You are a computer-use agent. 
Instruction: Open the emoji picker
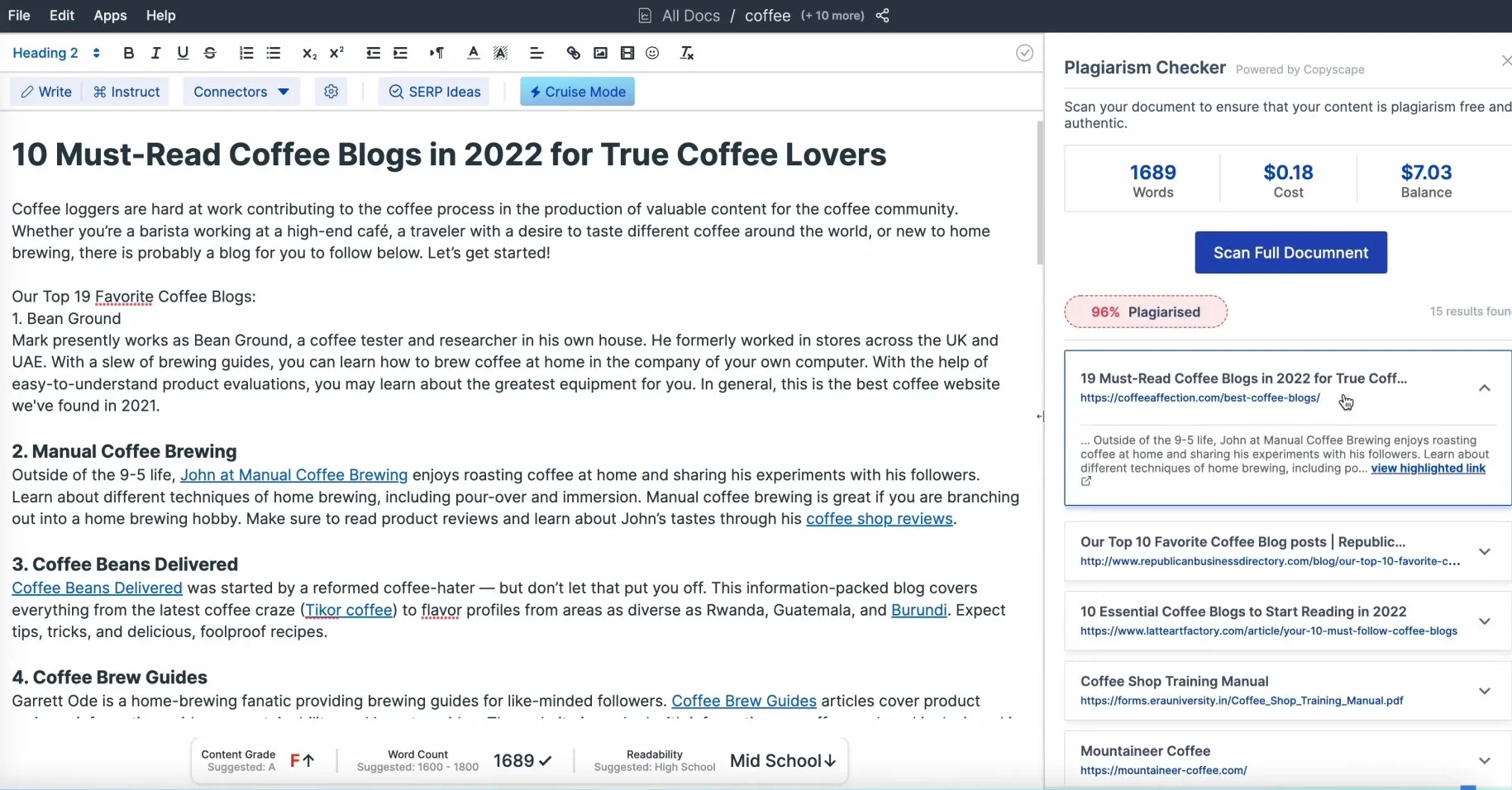point(652,53)
